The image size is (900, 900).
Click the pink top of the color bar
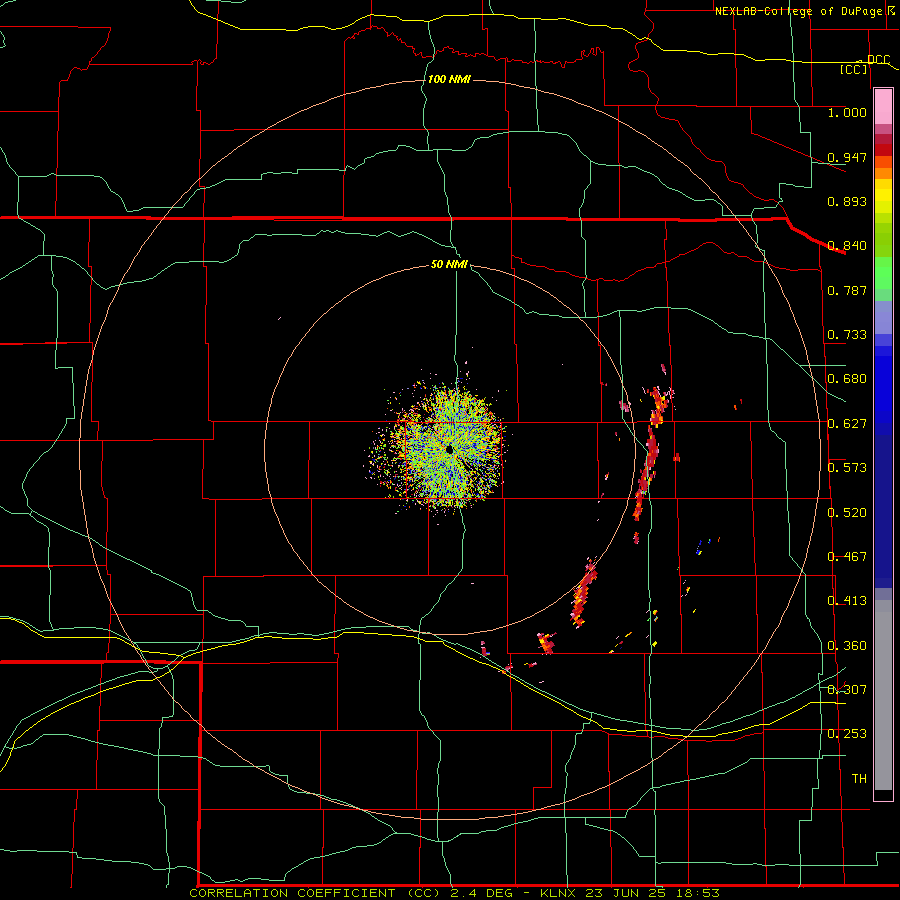[883, 107]
